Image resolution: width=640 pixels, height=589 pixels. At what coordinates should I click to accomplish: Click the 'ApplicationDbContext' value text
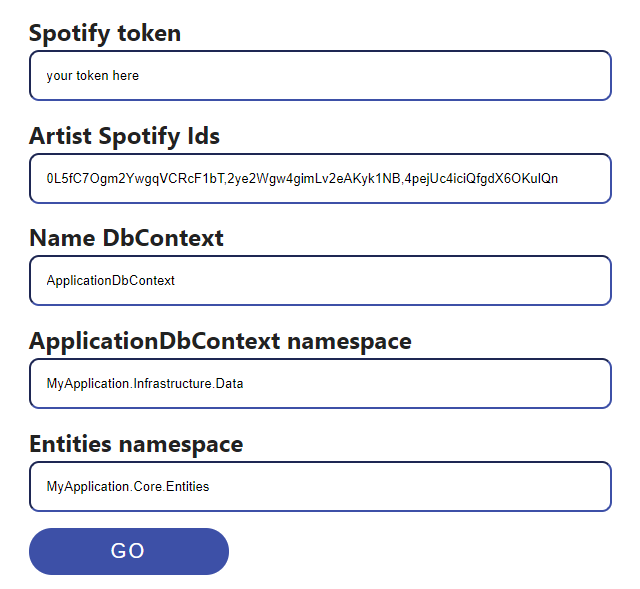click(x=111, y=281)
